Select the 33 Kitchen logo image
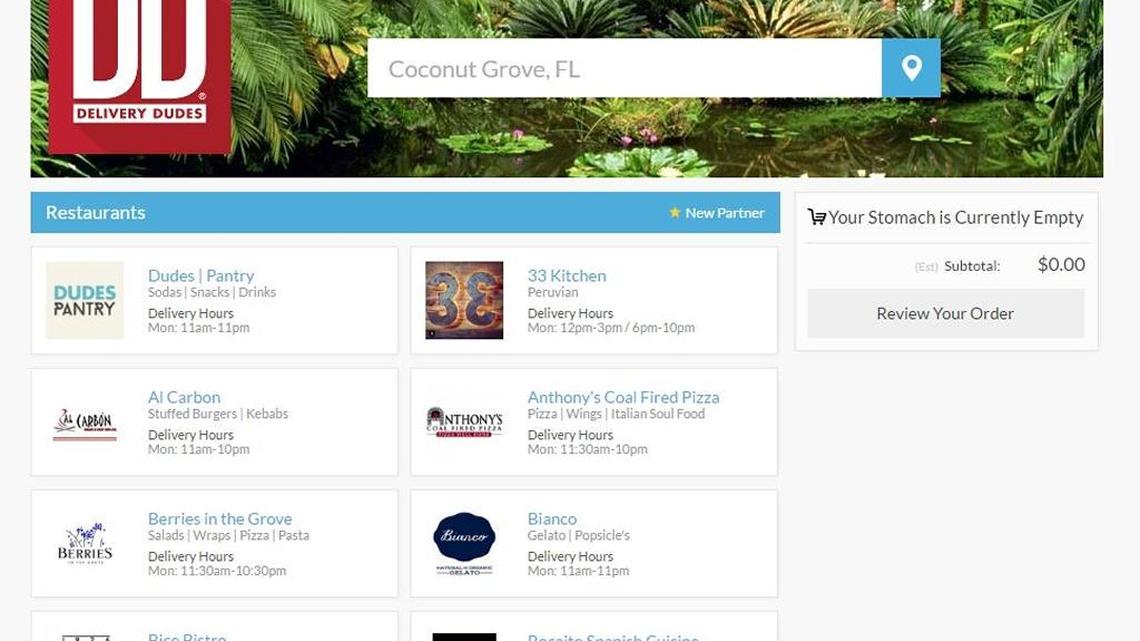The image size is (1140, 641). pyautogui.click(x=464, y=300)
